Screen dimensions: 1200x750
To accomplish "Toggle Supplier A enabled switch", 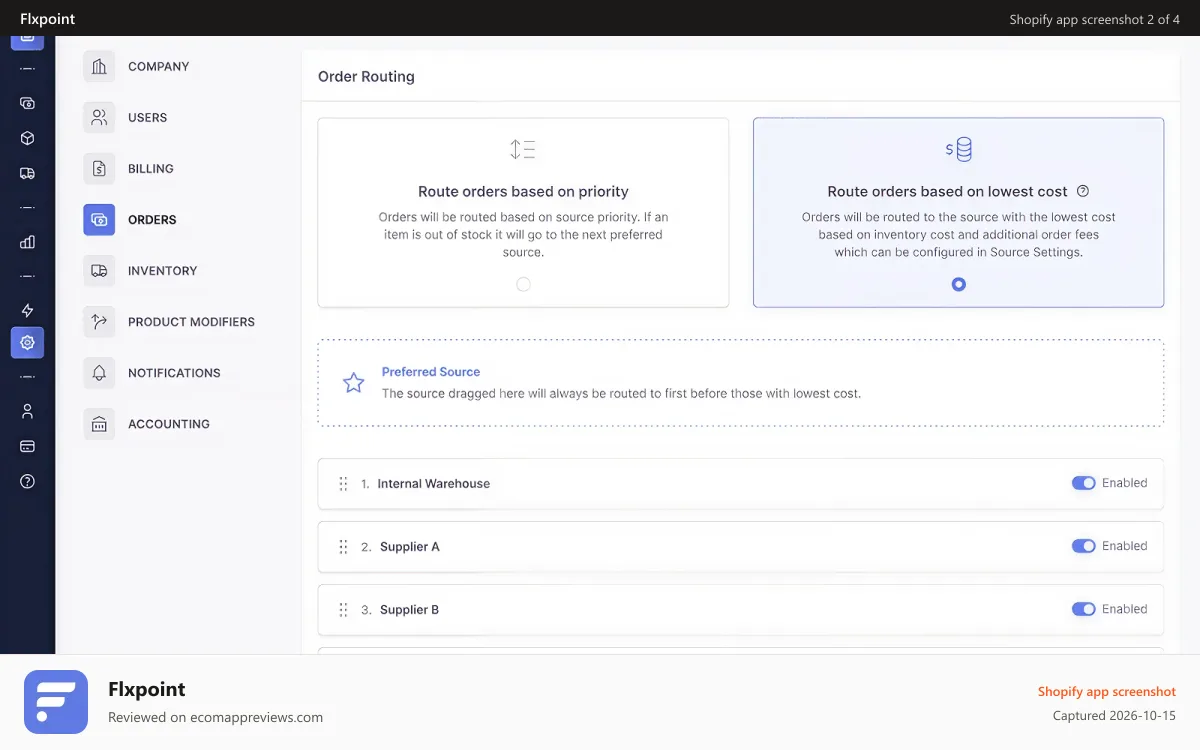I will pos(1084,546).
